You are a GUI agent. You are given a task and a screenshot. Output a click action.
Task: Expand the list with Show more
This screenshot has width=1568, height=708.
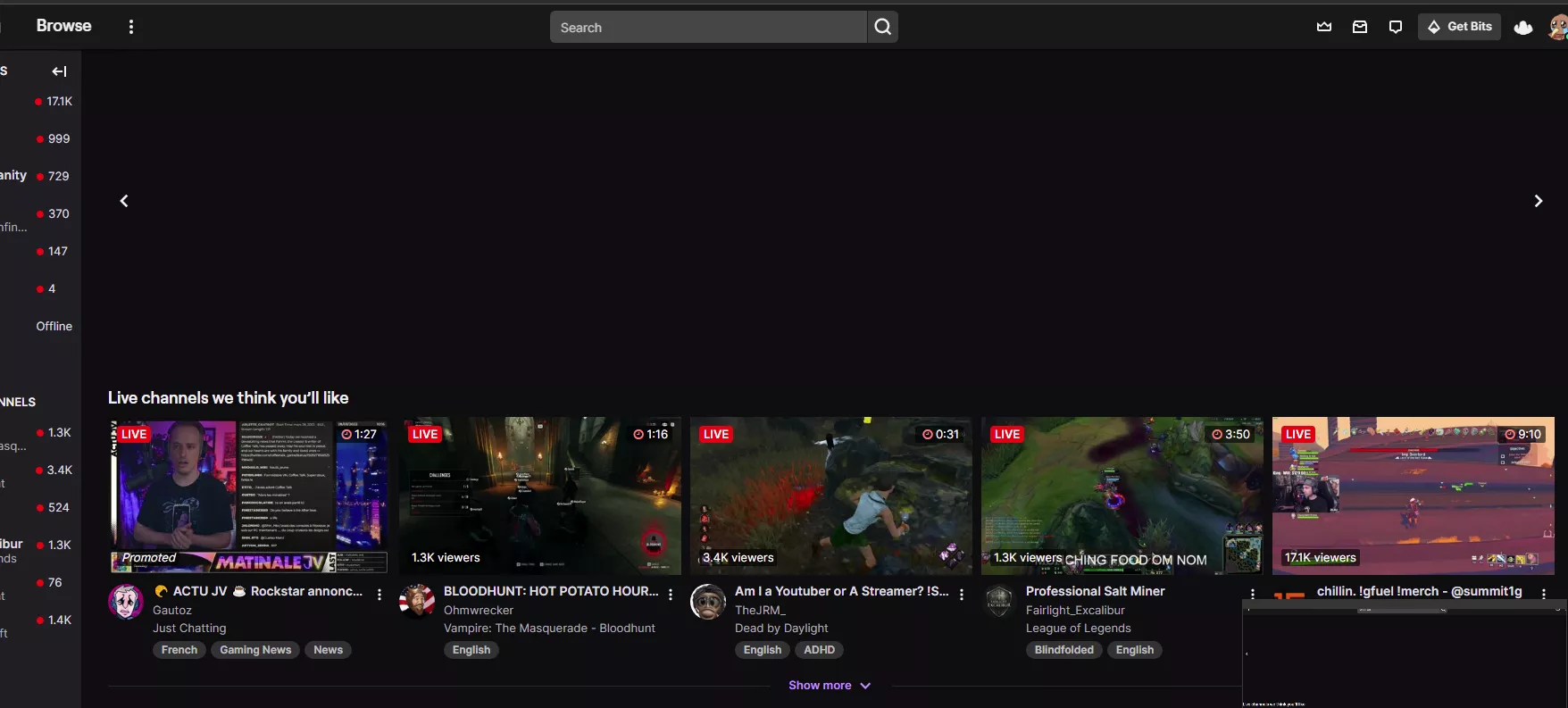[829, 686]
